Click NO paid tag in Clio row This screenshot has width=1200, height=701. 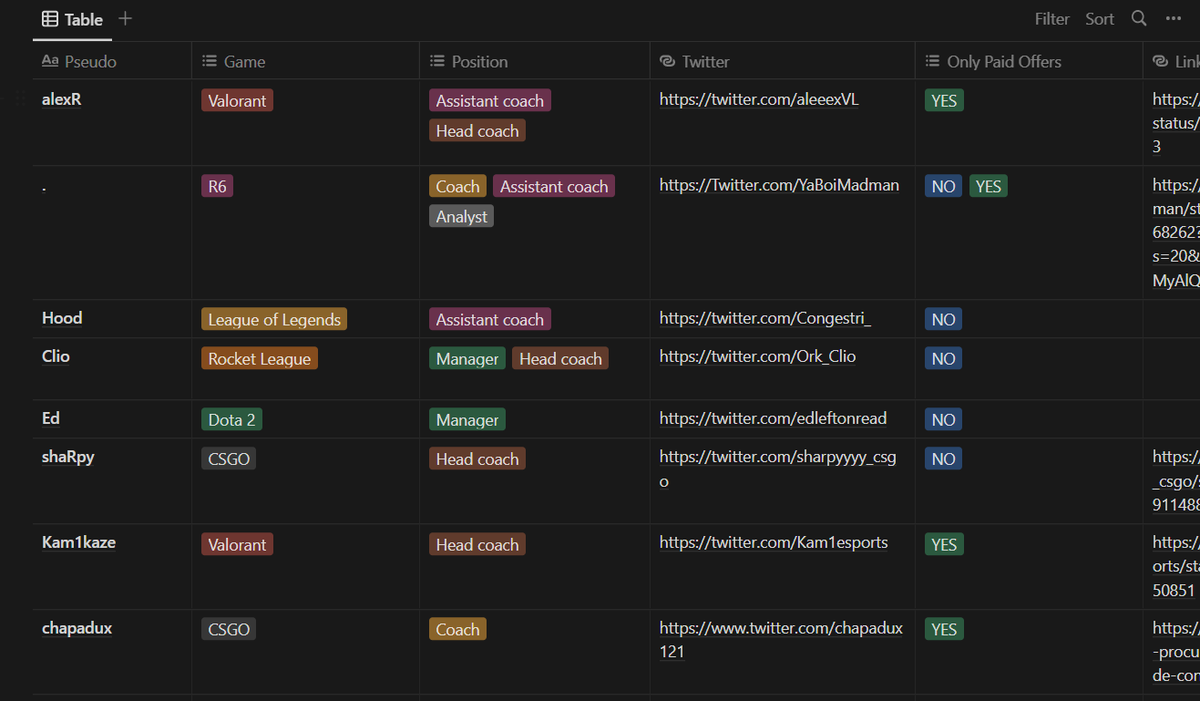(943, 358)
